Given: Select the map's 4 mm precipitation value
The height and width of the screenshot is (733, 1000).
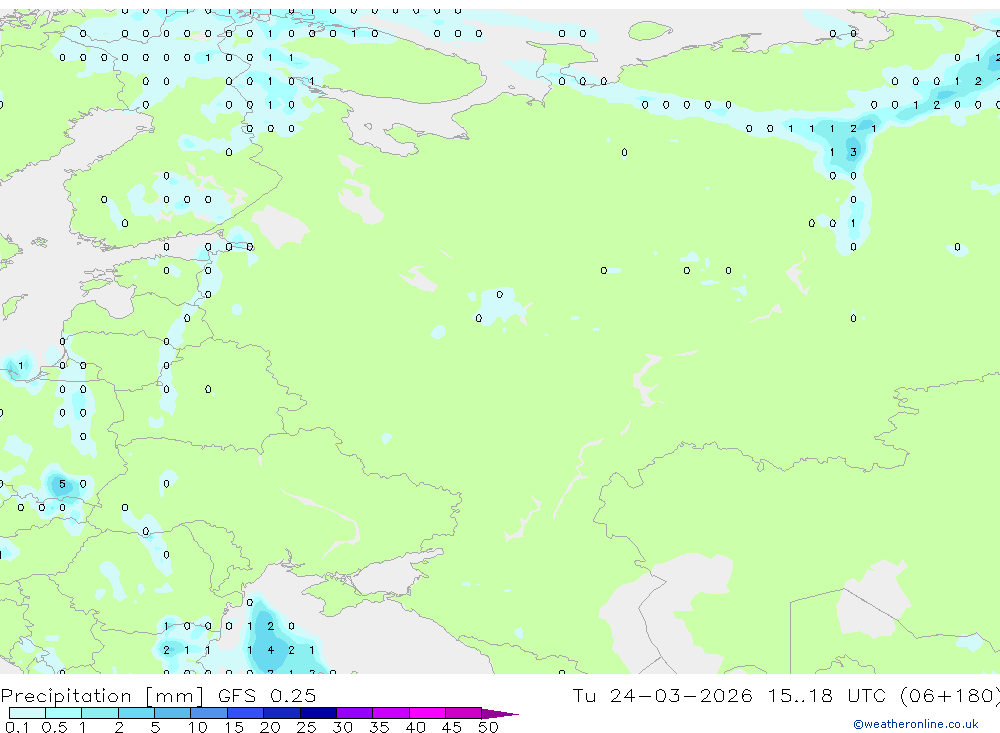Looking at the screenshot, I should click(x=271, y=650).
